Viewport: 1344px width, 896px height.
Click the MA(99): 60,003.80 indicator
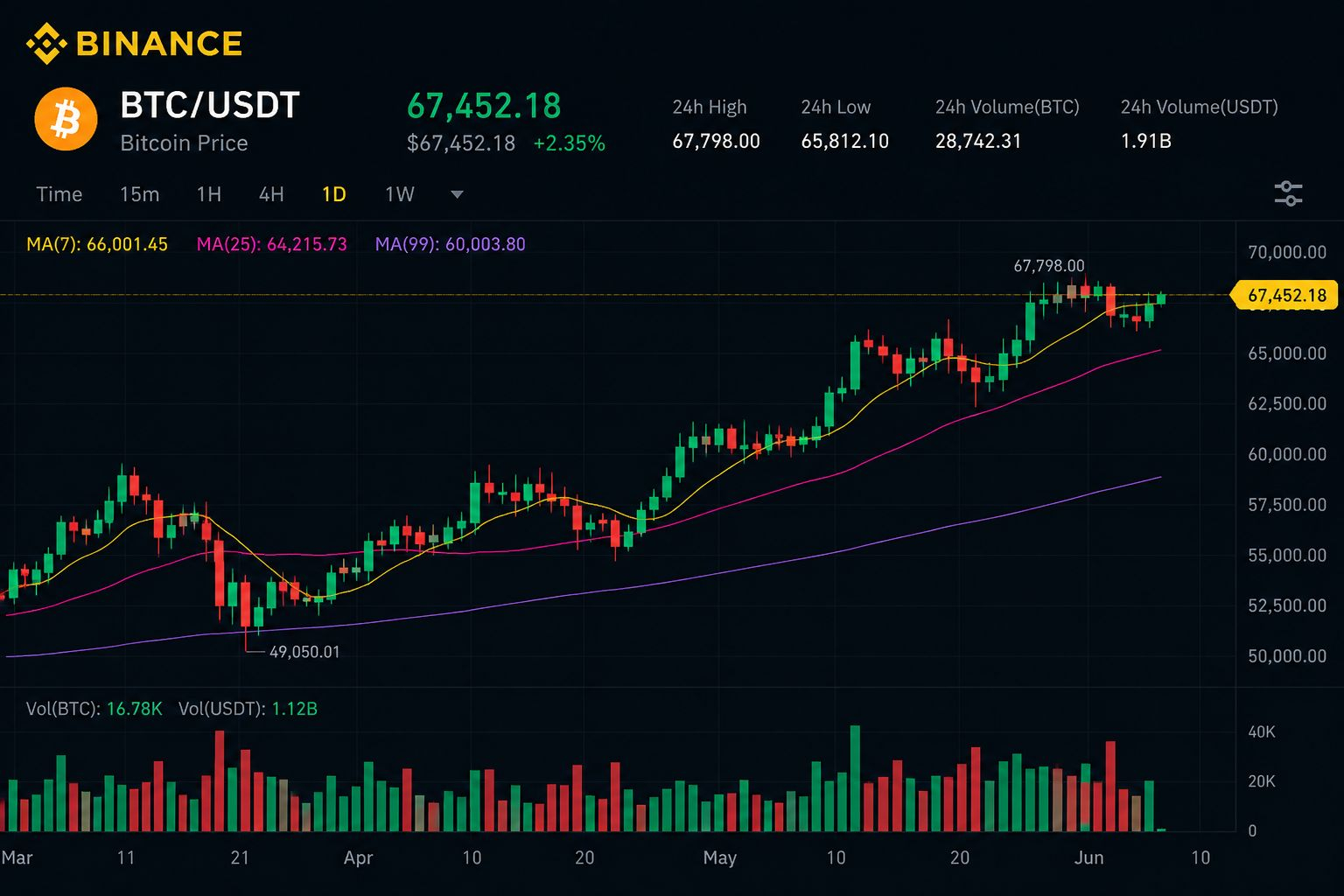coord(451,244)
